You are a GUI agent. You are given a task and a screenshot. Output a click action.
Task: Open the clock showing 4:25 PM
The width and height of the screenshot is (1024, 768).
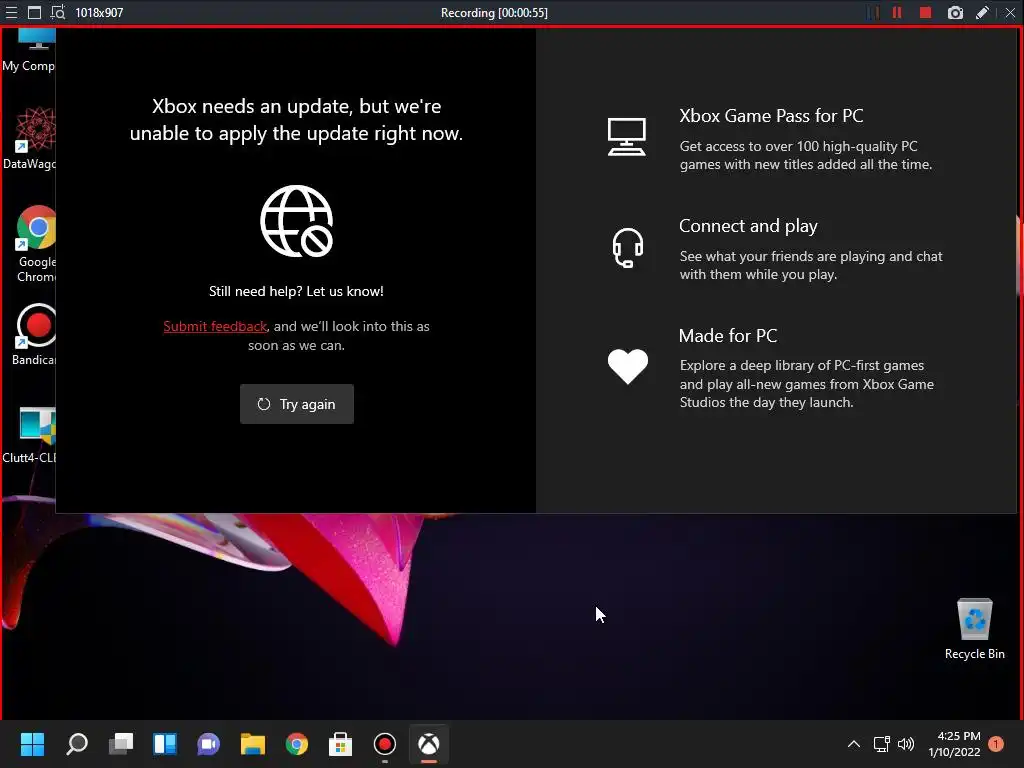(955, 744)
